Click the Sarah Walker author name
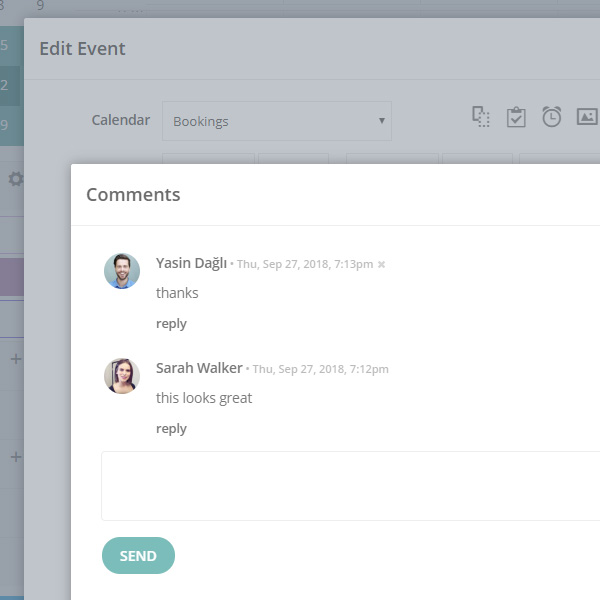The height and width of the screenshot is (600, 600). point(199,368)
